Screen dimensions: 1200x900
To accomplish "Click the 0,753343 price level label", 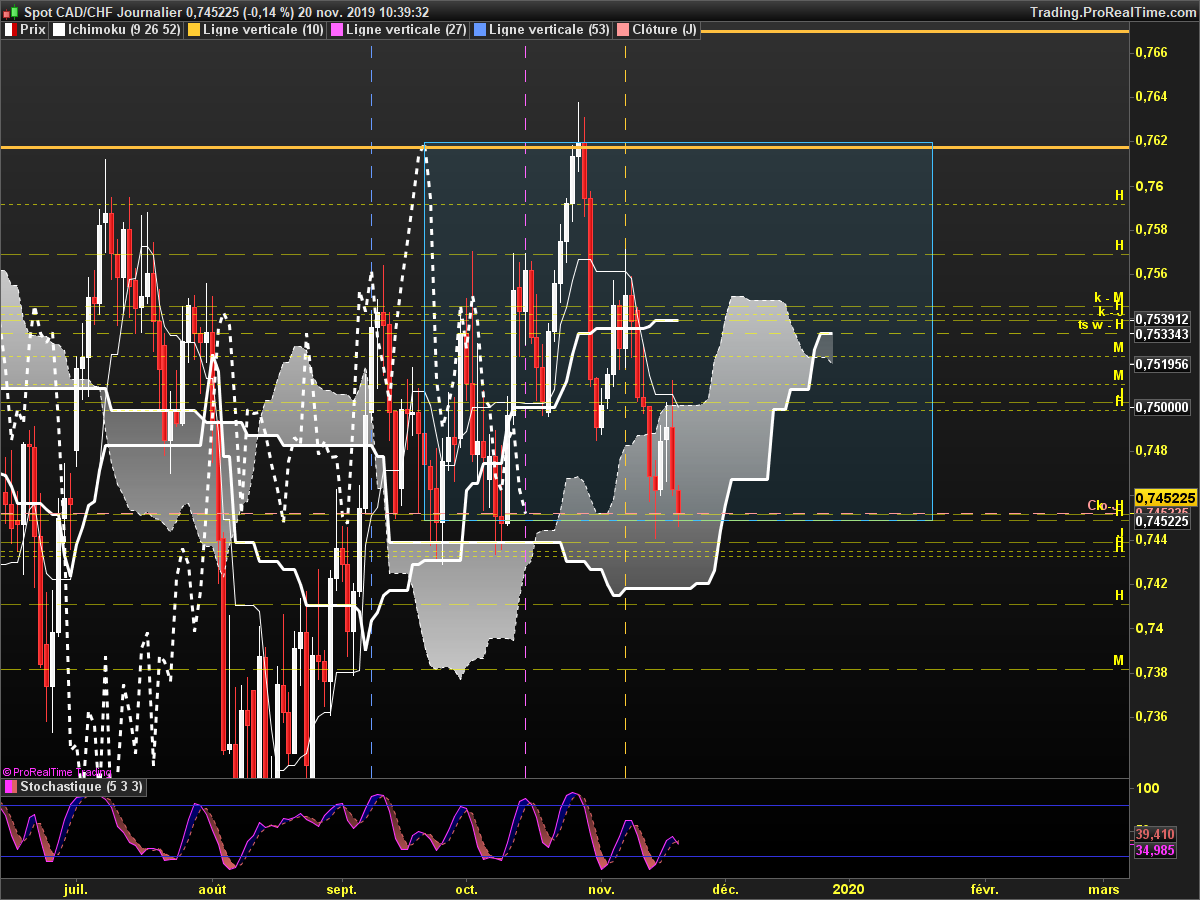I will click(x=1163, y=333).
